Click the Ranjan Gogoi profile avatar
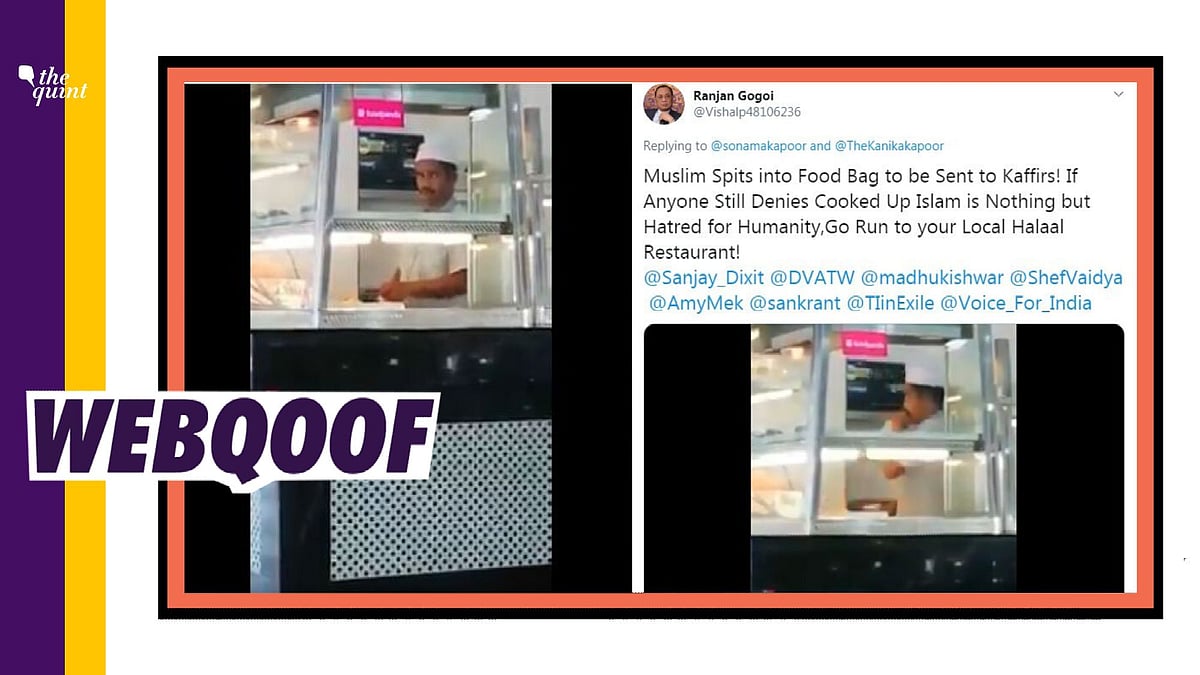The width and height of the screenshot is (1200, 675). point(662,103)
